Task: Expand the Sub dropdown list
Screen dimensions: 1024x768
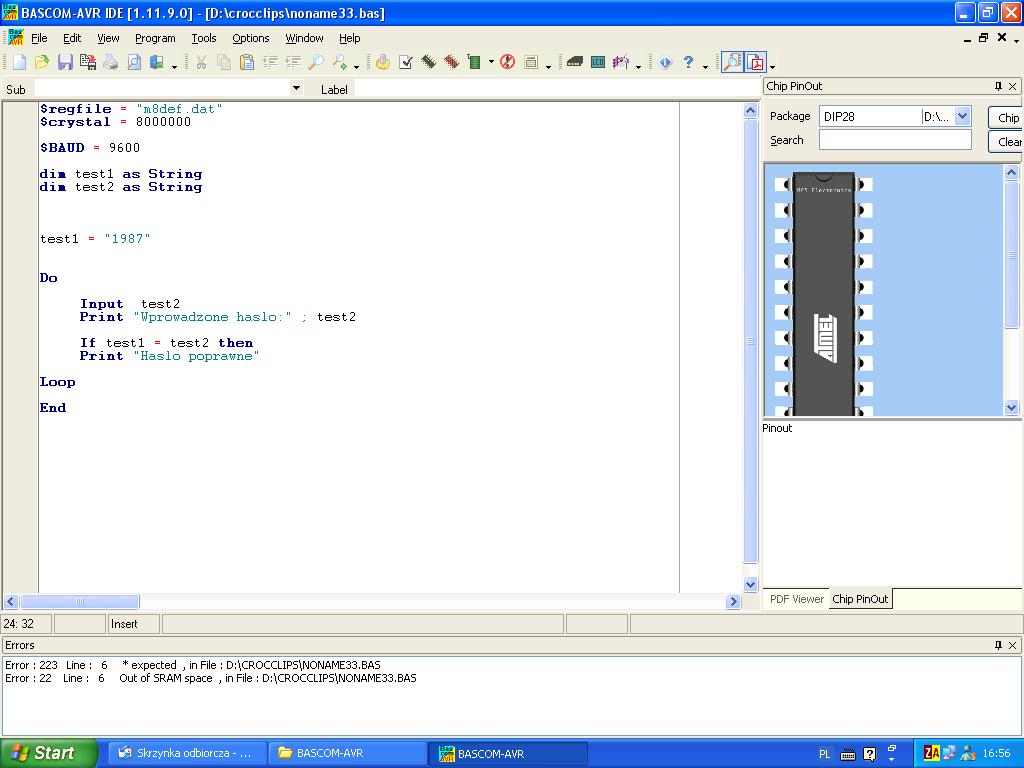Action: pyautogui.click(x=296, y=89)
